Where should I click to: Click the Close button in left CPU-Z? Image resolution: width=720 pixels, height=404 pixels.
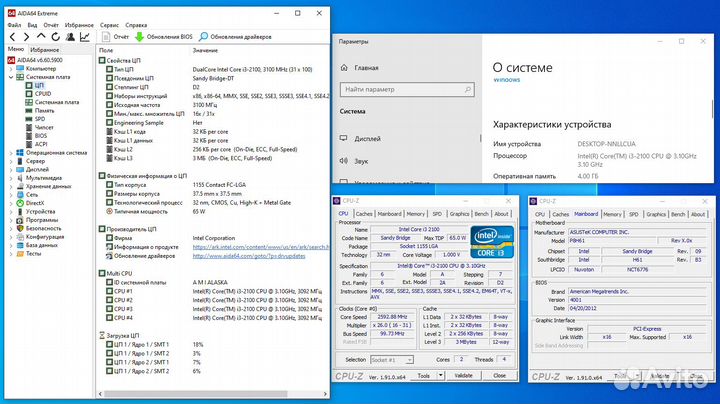tap(500, 376)
